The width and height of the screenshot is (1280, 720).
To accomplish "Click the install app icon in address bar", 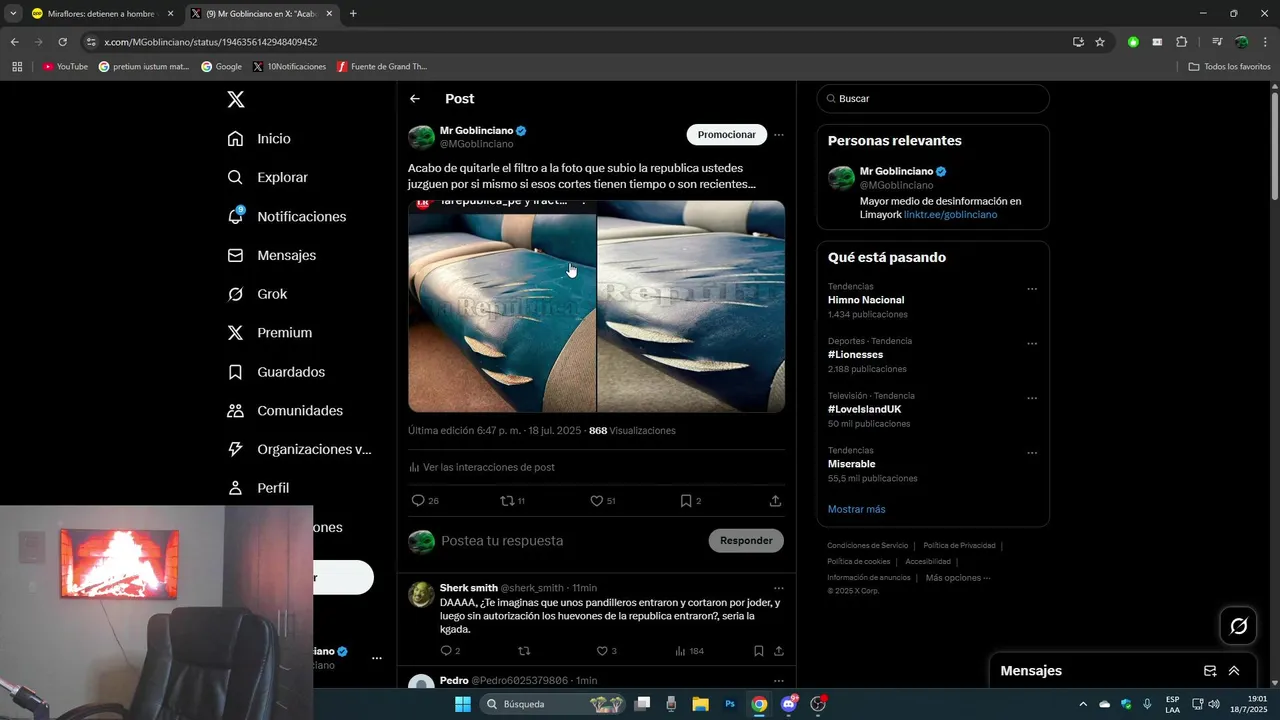I will point(1078,42).
